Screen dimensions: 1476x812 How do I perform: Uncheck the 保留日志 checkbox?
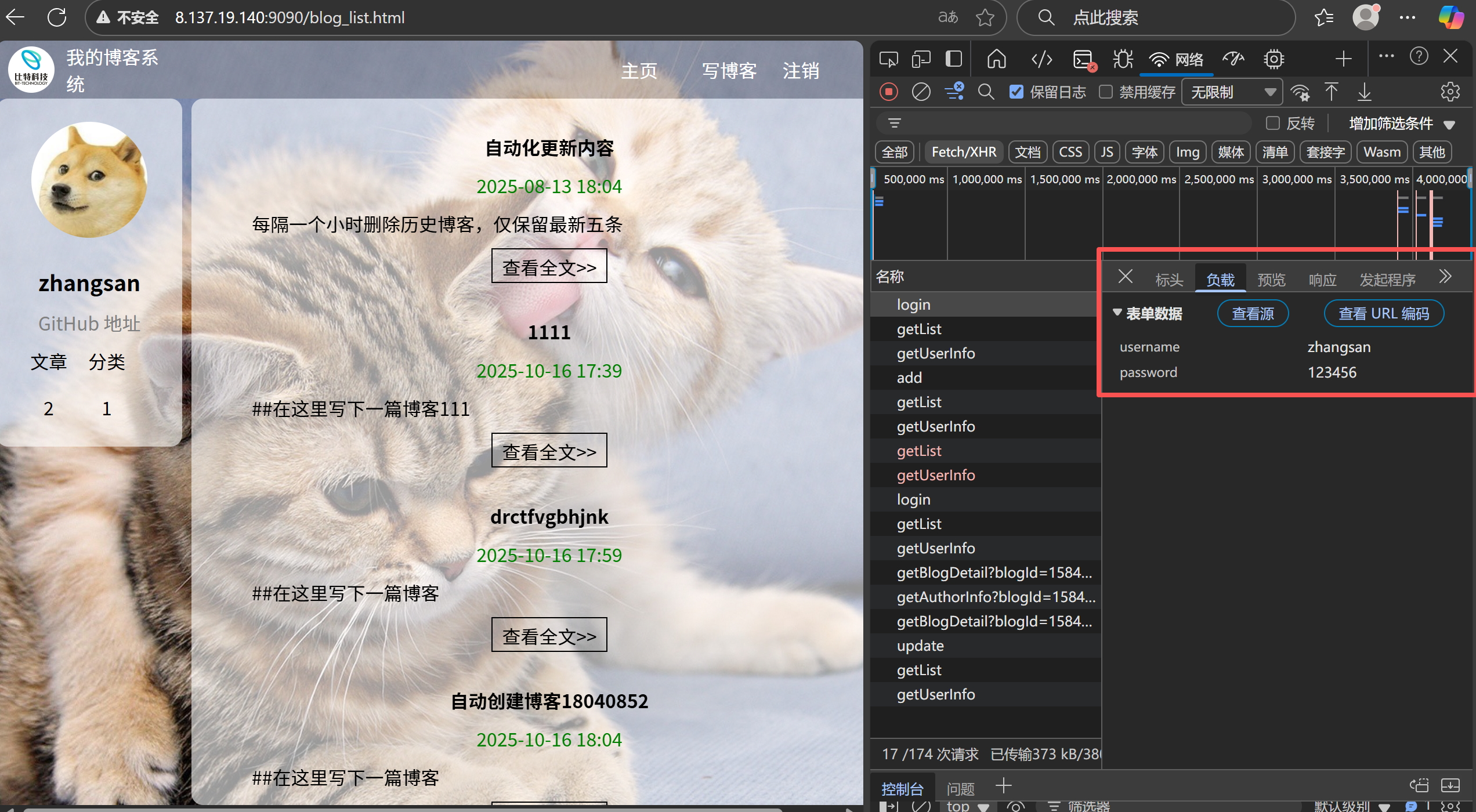pos(1016,92)
